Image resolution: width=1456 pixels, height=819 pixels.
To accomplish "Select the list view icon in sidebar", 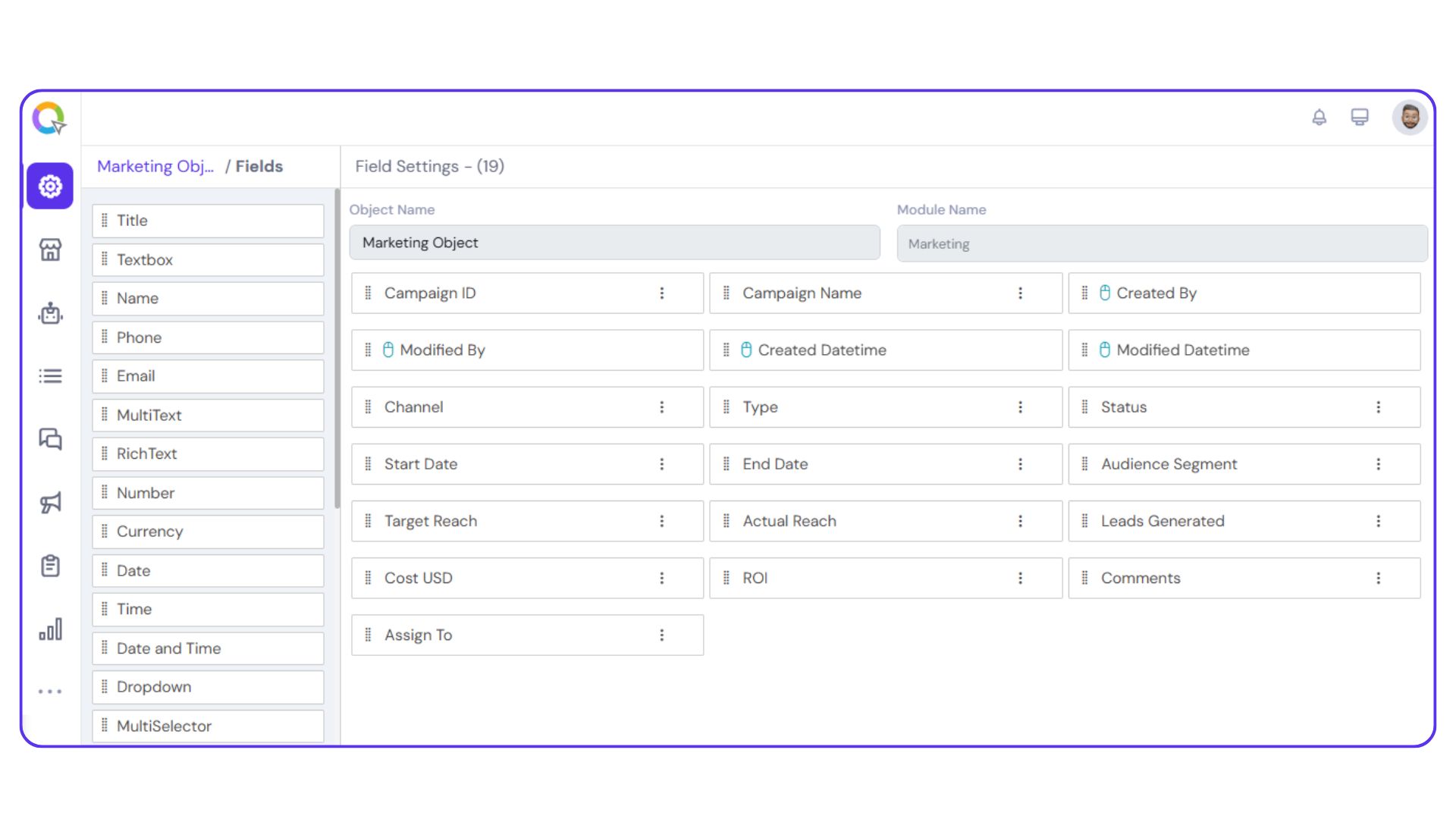I will coord(49,376).
